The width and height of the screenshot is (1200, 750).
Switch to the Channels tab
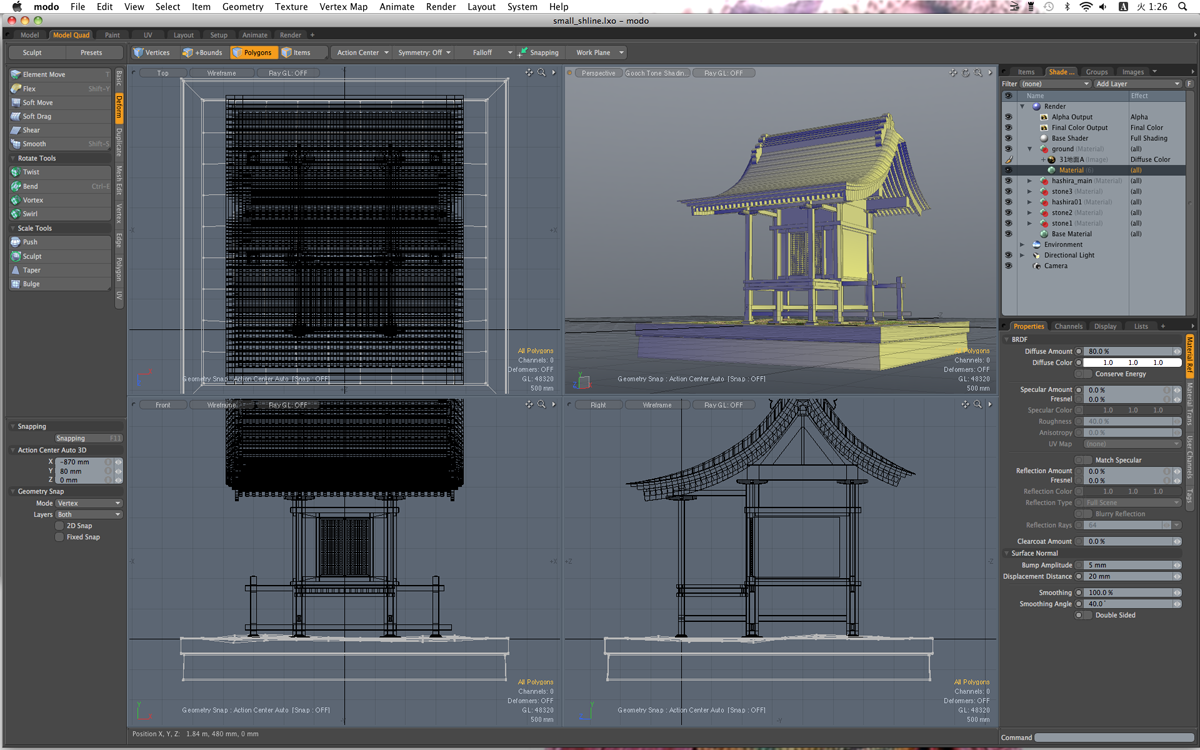1068,326
